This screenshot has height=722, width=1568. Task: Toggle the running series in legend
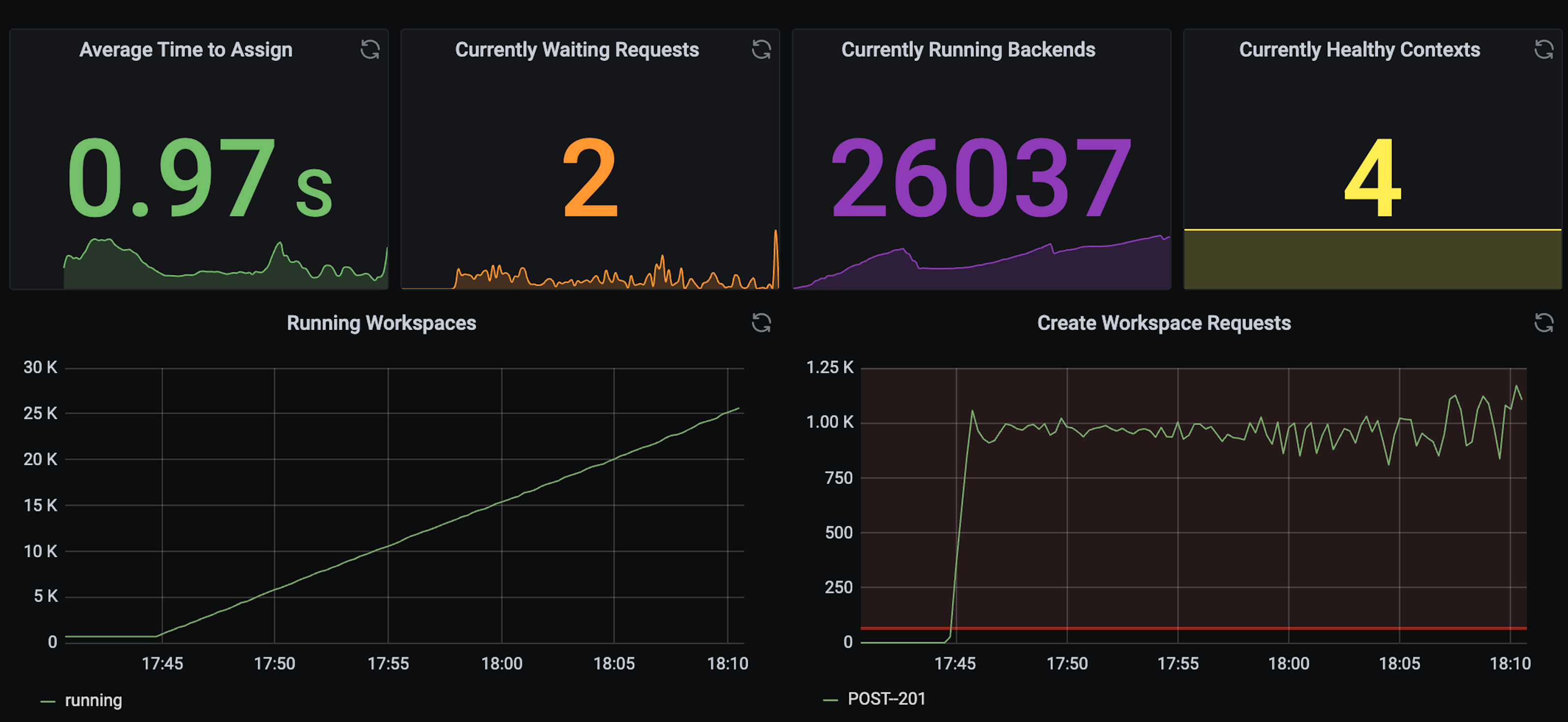tap(93, 700)
